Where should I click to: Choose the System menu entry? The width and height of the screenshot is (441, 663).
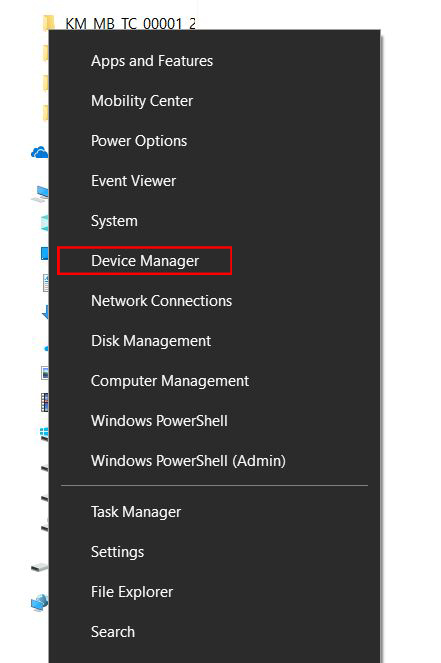(114, 221)
